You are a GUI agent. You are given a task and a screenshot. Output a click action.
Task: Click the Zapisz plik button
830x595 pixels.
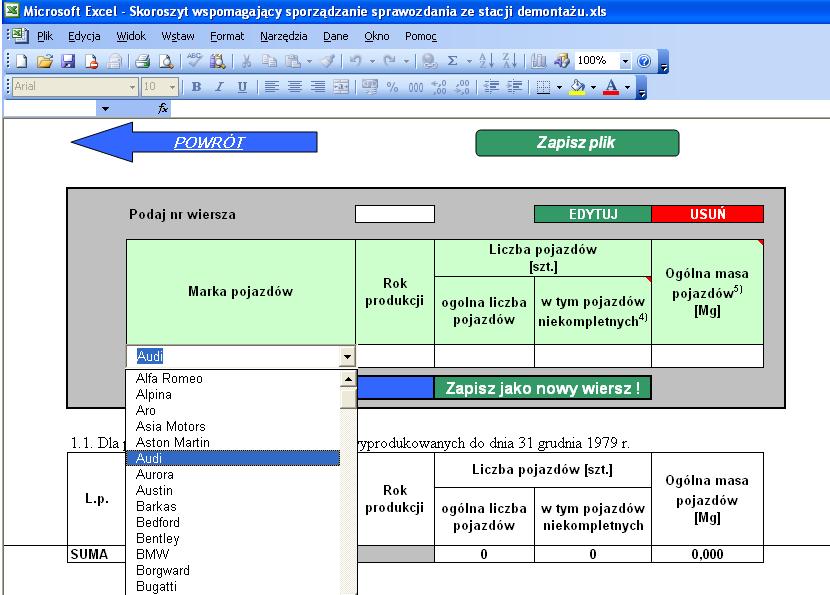pyautogui.click(x=577, y=143)
